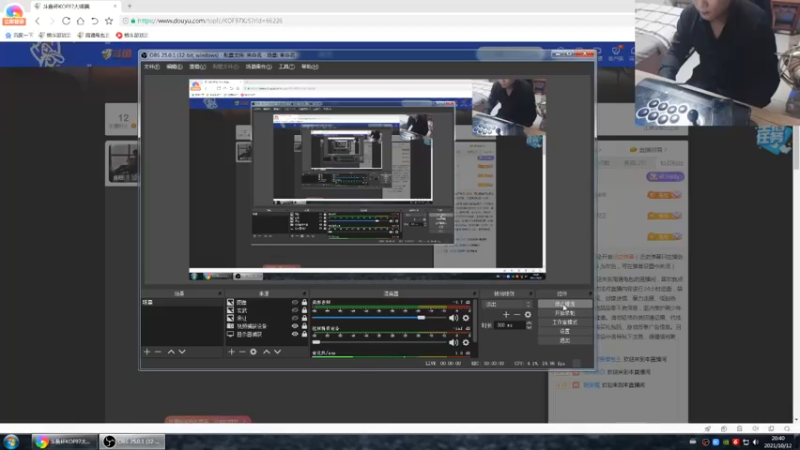Open the 淡出 transition dropdown
Image resolution: width=800 pixels, height=450 pixels.
point(508,304)
